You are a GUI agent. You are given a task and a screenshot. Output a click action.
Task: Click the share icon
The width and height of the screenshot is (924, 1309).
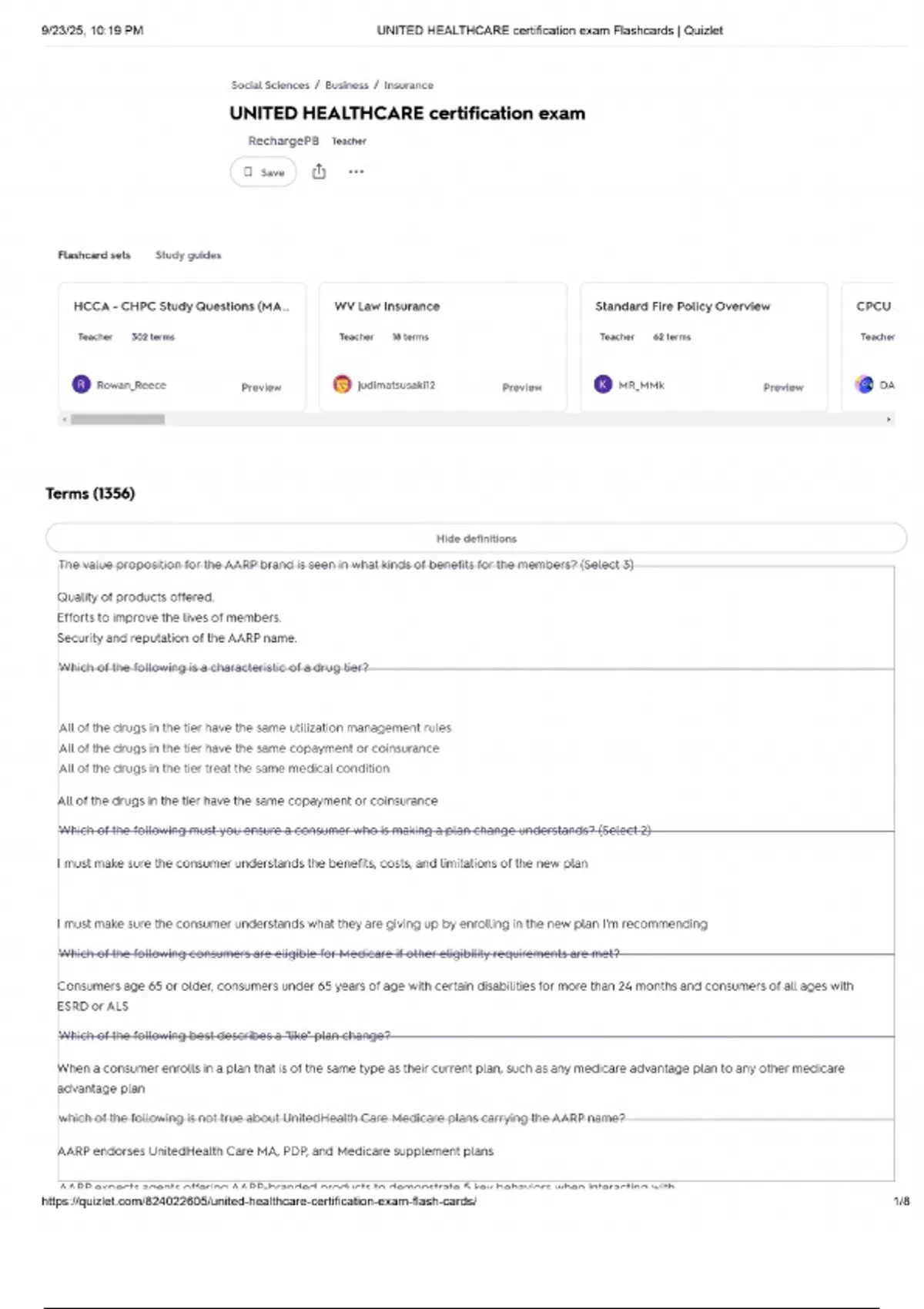(319, 172)
